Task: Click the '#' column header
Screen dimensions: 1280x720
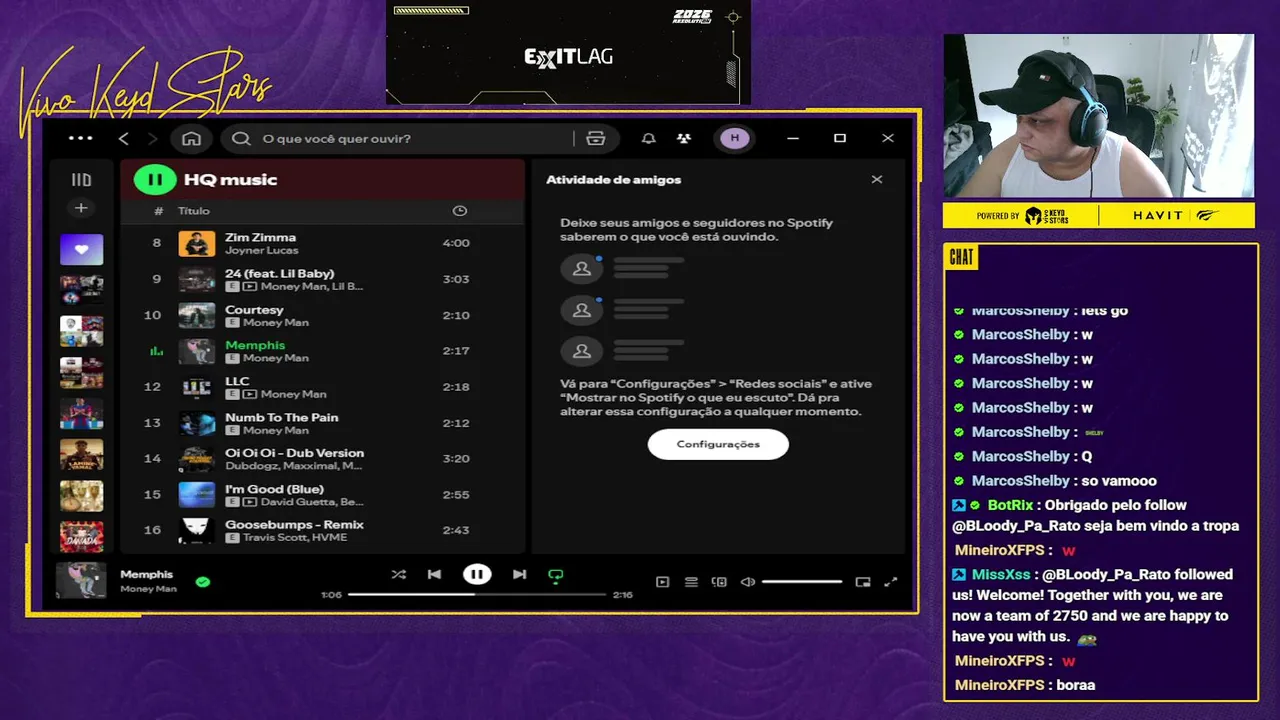Action: click(x=158, y=211)
